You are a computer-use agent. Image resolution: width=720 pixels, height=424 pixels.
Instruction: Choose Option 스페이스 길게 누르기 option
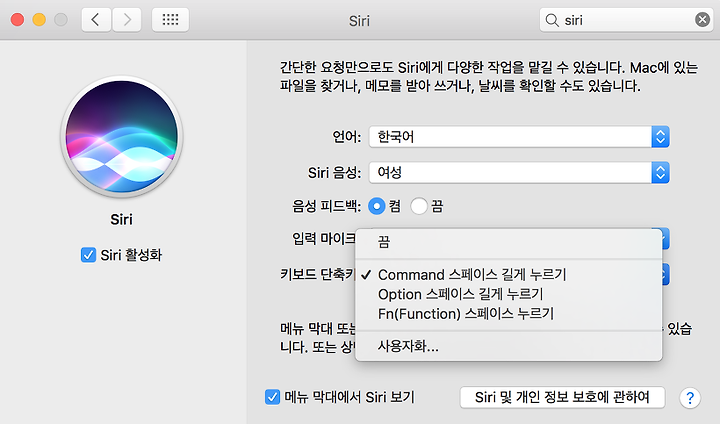pos(509,294)
